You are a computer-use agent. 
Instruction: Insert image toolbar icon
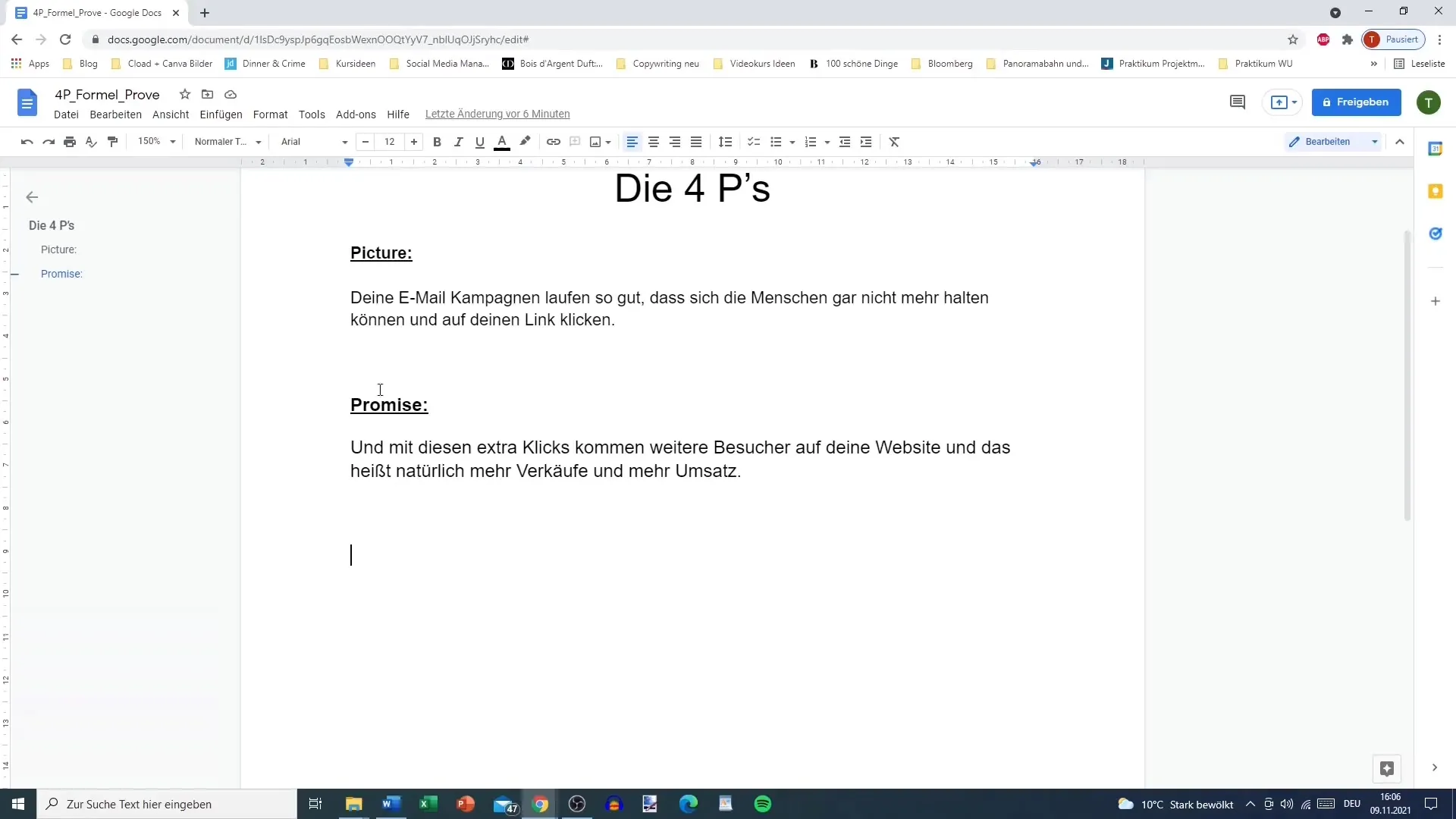click(x=595, y=142)
